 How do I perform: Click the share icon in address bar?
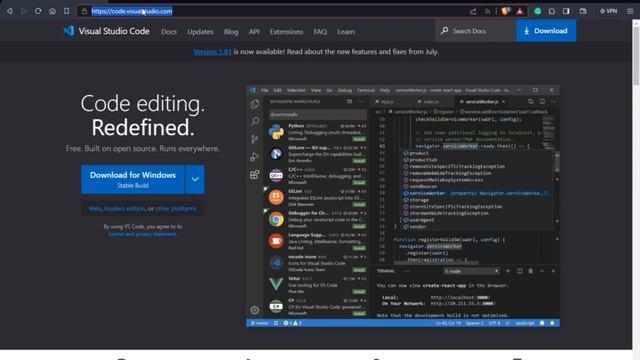tap(473, 11)
